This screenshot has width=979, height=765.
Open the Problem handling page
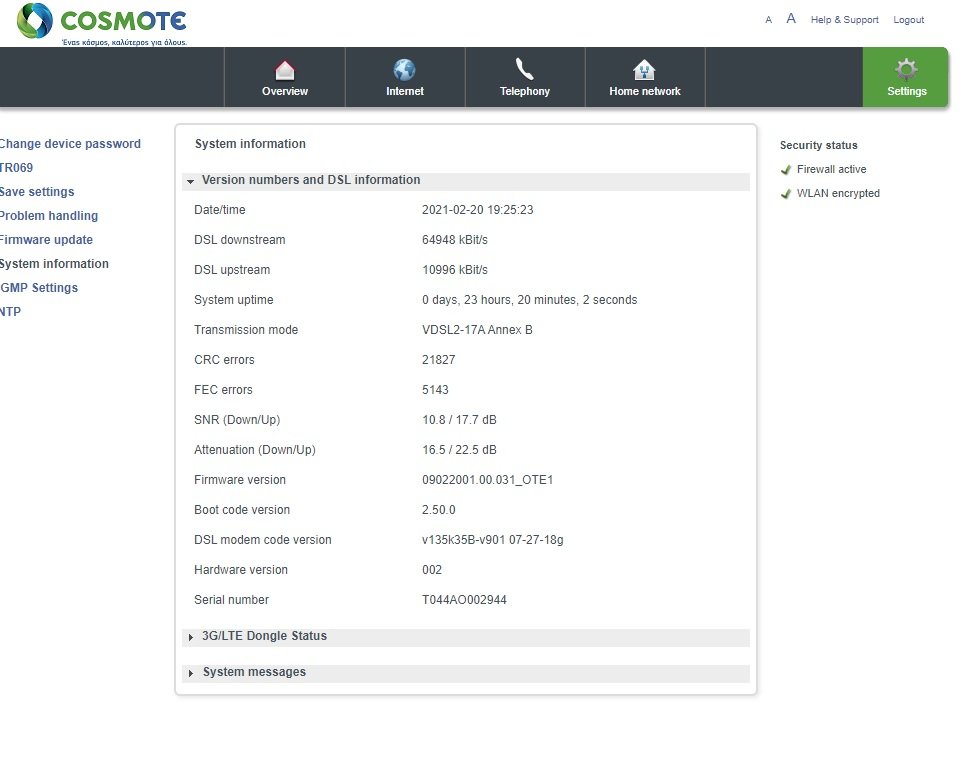(x=49, y=215)
